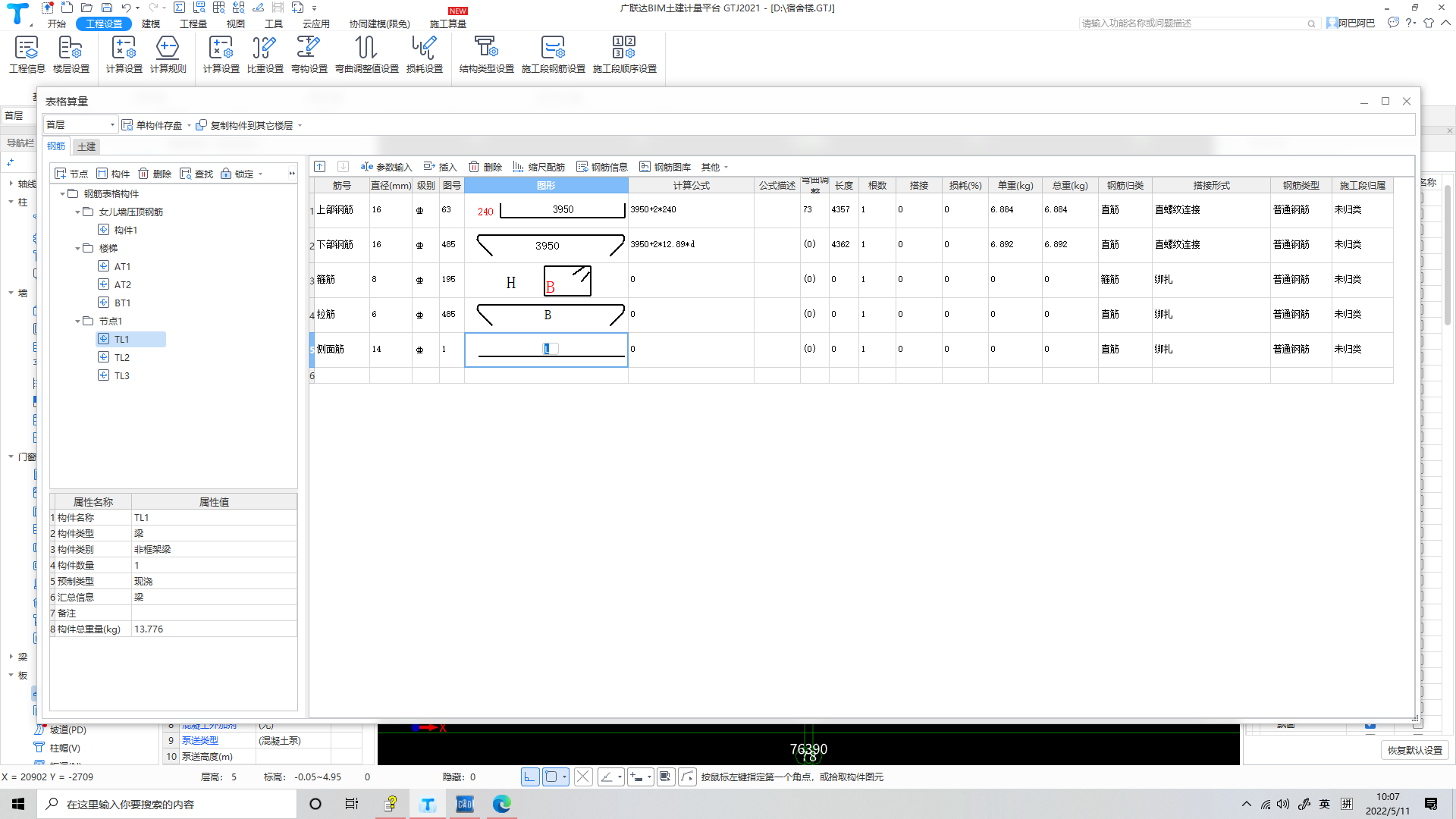Select 构件1 in the component tree
The width and height of the screenshot is (1456, 819).
tap(125, 230)
